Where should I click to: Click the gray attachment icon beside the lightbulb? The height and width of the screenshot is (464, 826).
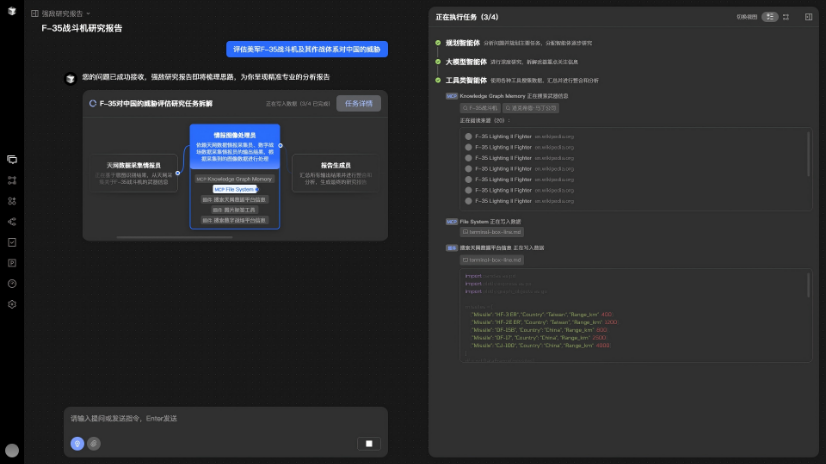[x=93, y=443]
